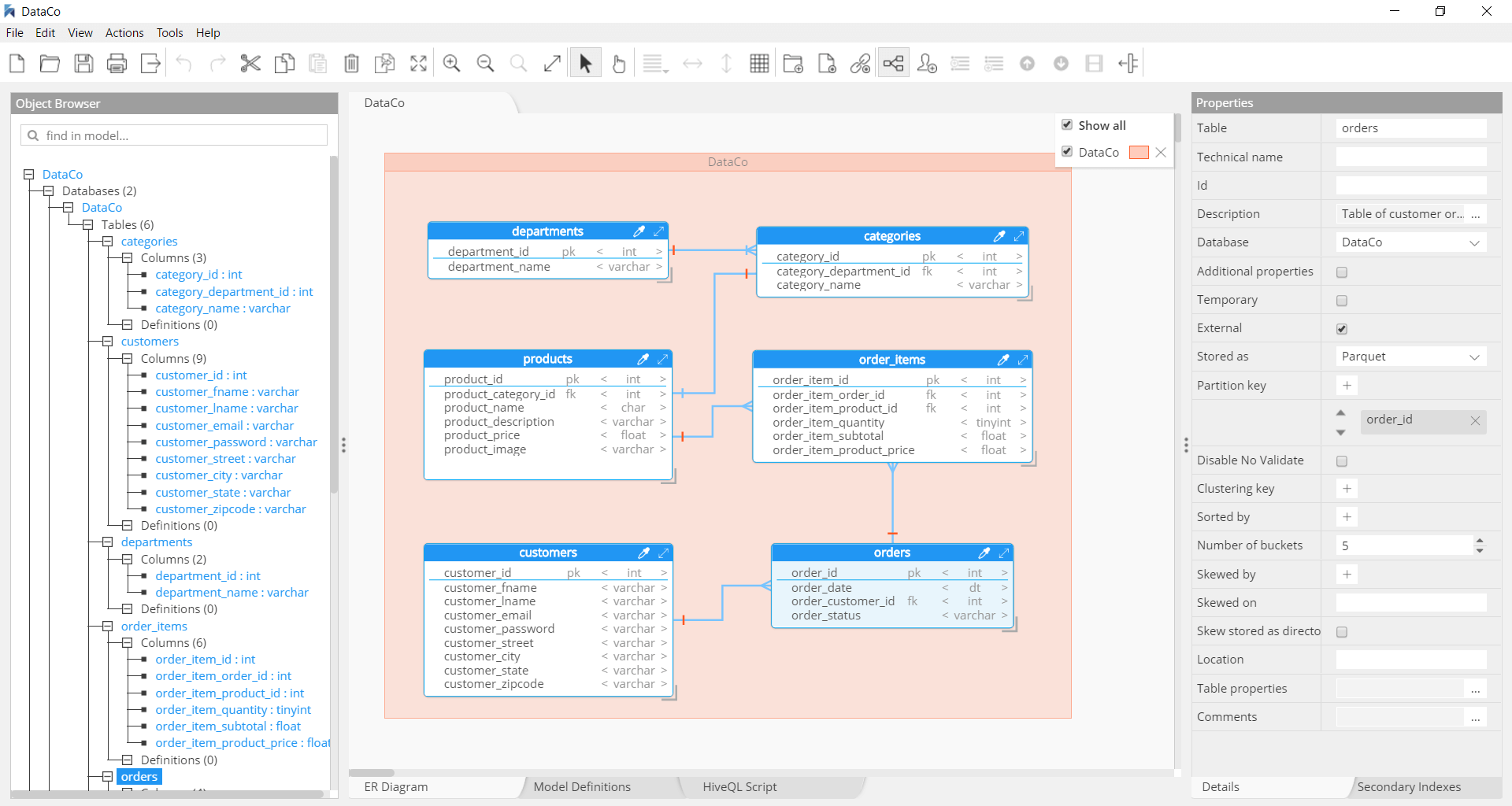Click the ellipsis button next to Description
The image size is (1512, 806).
click(x=1475, y=214)
